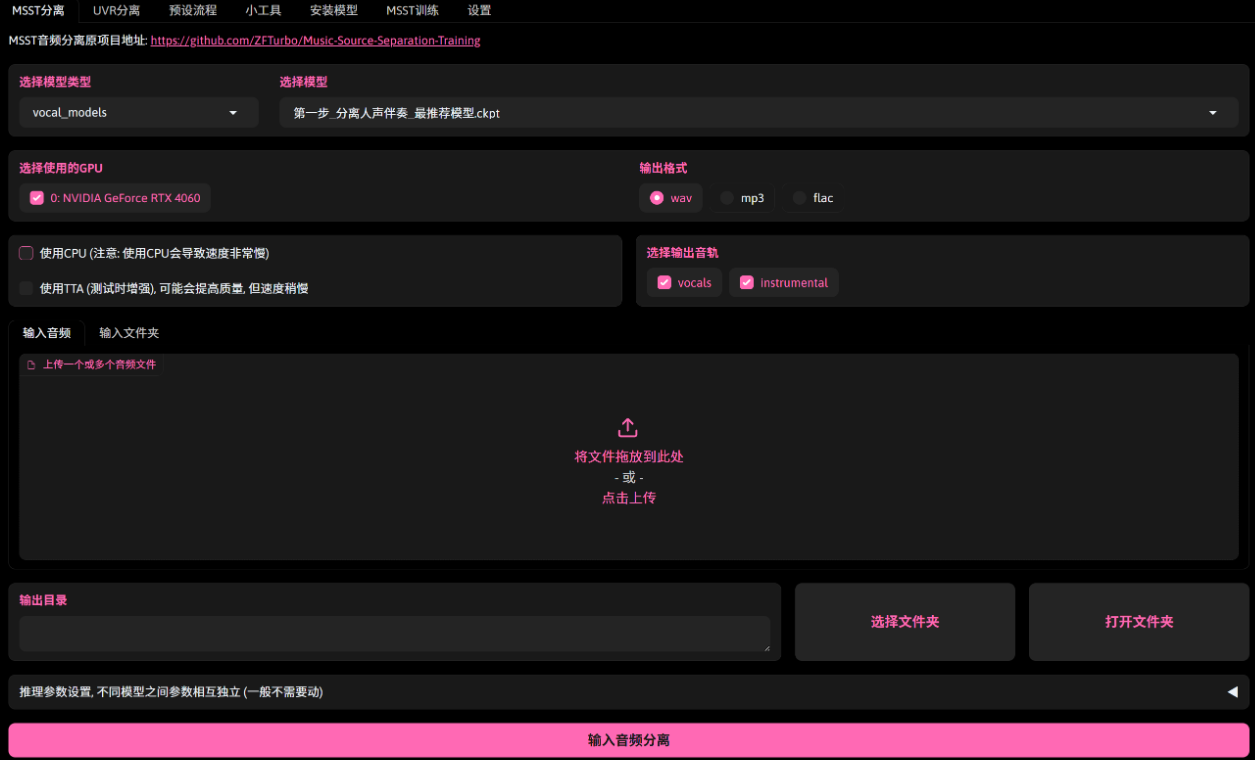Switch to the 输入文件夹 tab
Image resolution: width=1255 pixels, height=760 pixels.
point(129,333)
